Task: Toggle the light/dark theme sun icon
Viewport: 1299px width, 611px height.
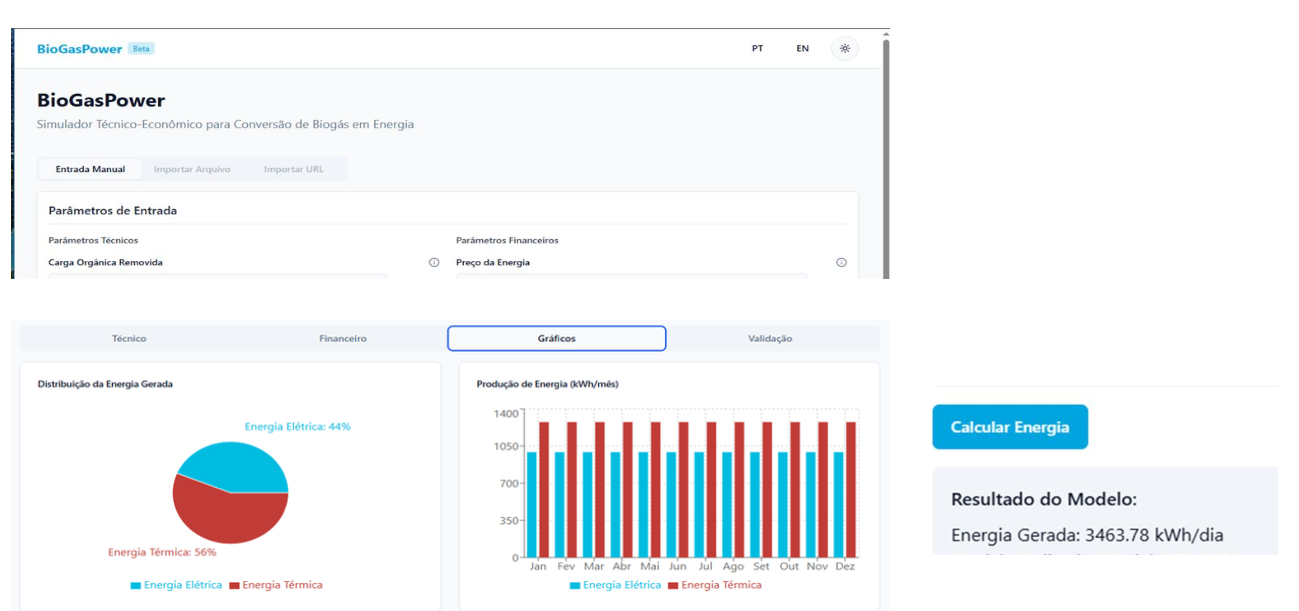Action: coord(845,48)
